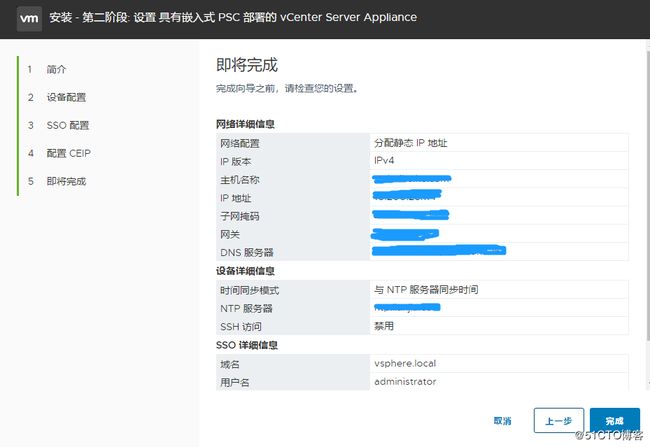Click the SSH 访问 row label
The image size is (650, 447).
pyautogui.click(x=241, y=327)
